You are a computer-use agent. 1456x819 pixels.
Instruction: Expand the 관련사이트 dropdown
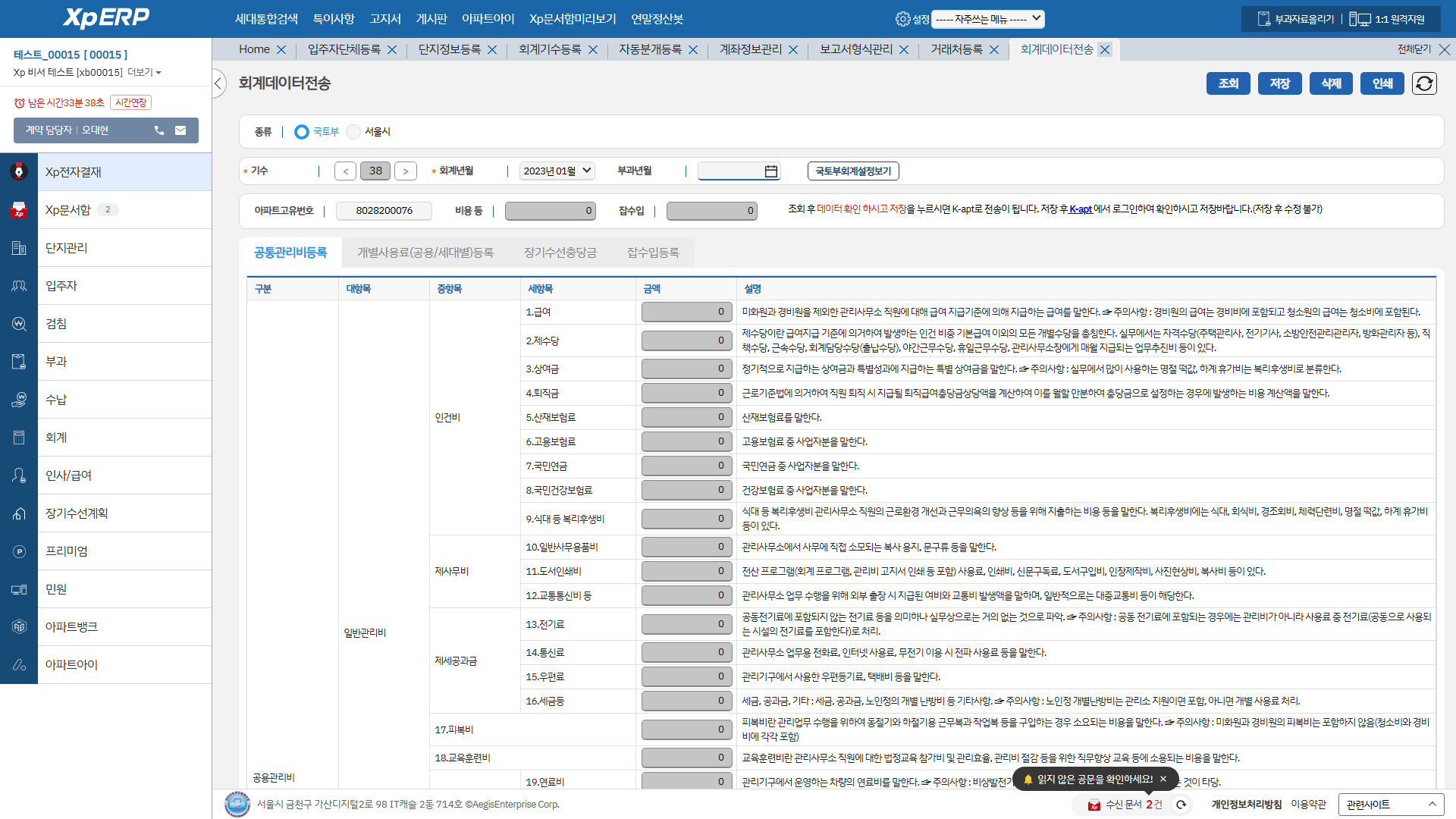click(1391, 805)
